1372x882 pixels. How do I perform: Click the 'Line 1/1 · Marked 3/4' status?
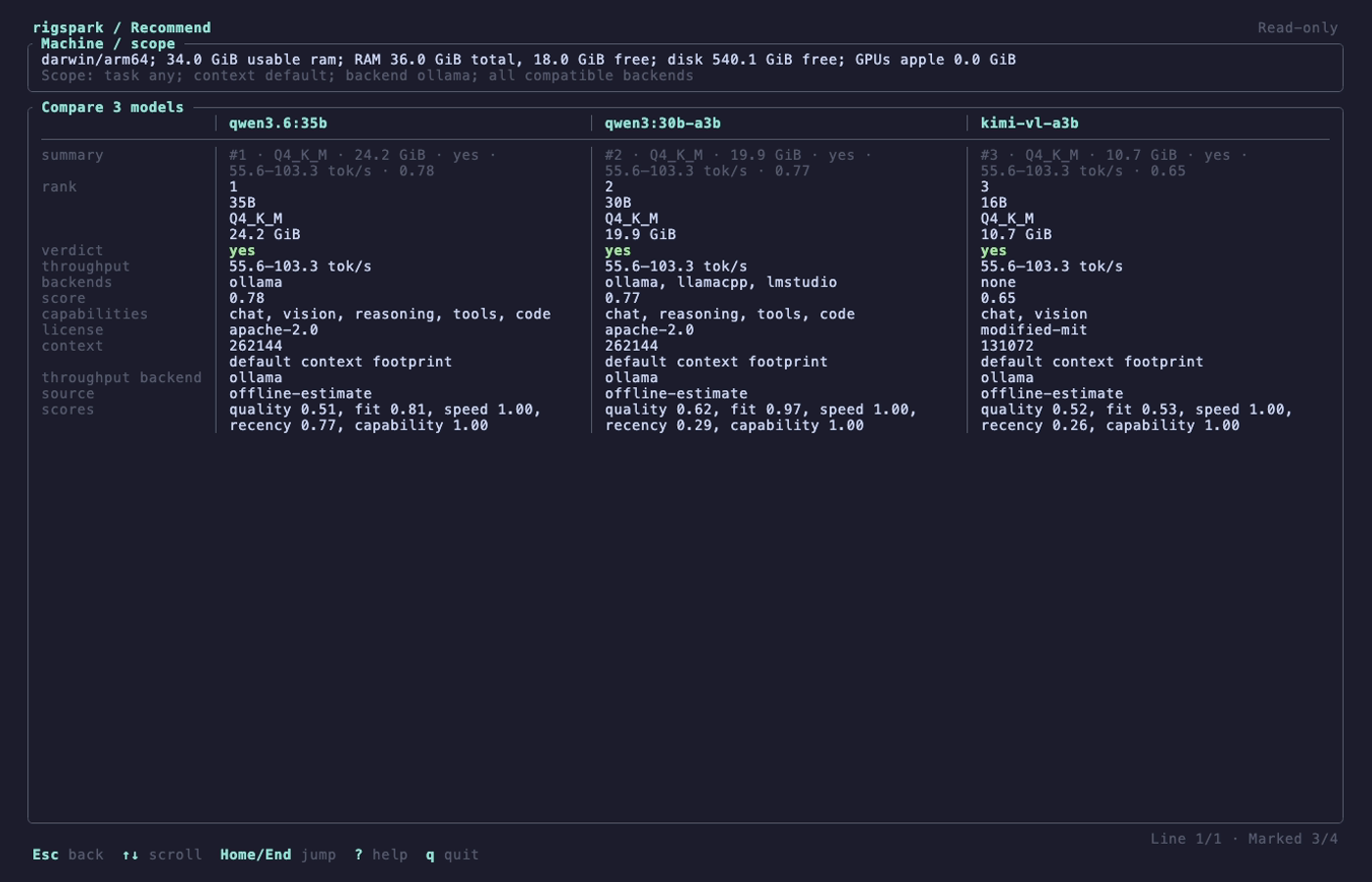coord(1244,839)
